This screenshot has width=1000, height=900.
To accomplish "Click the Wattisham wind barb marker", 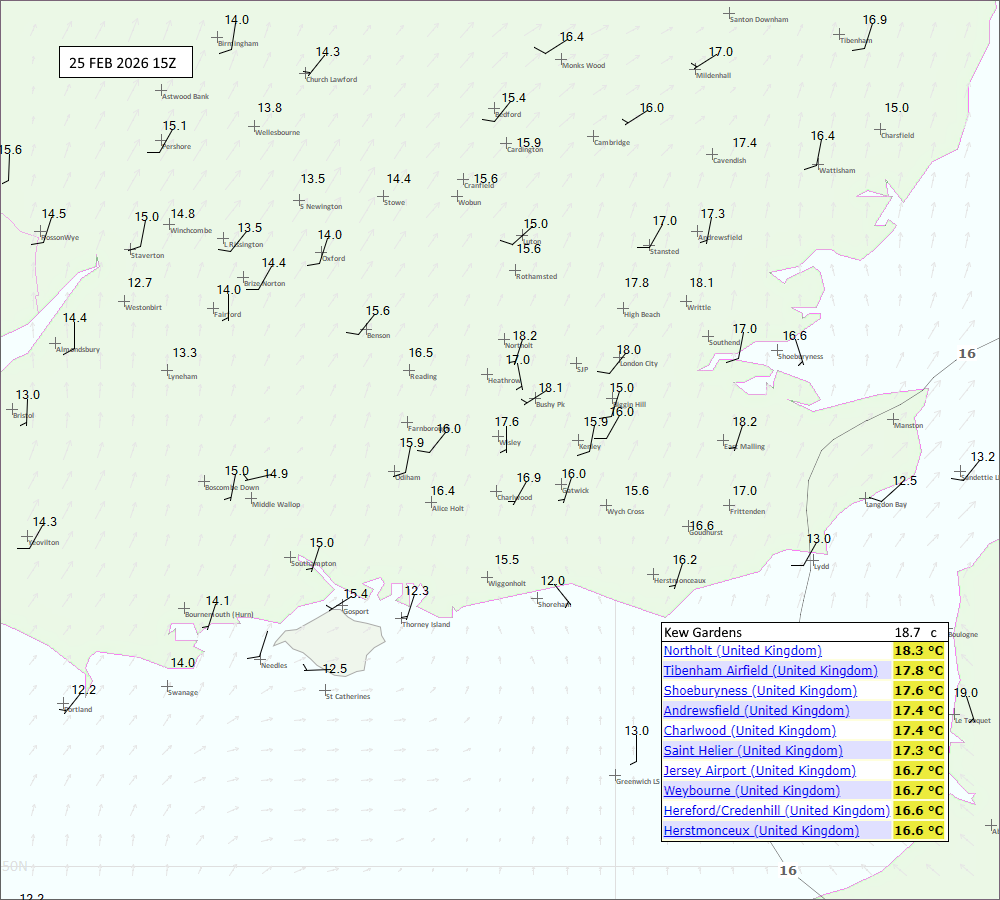I will pos(818,164).
